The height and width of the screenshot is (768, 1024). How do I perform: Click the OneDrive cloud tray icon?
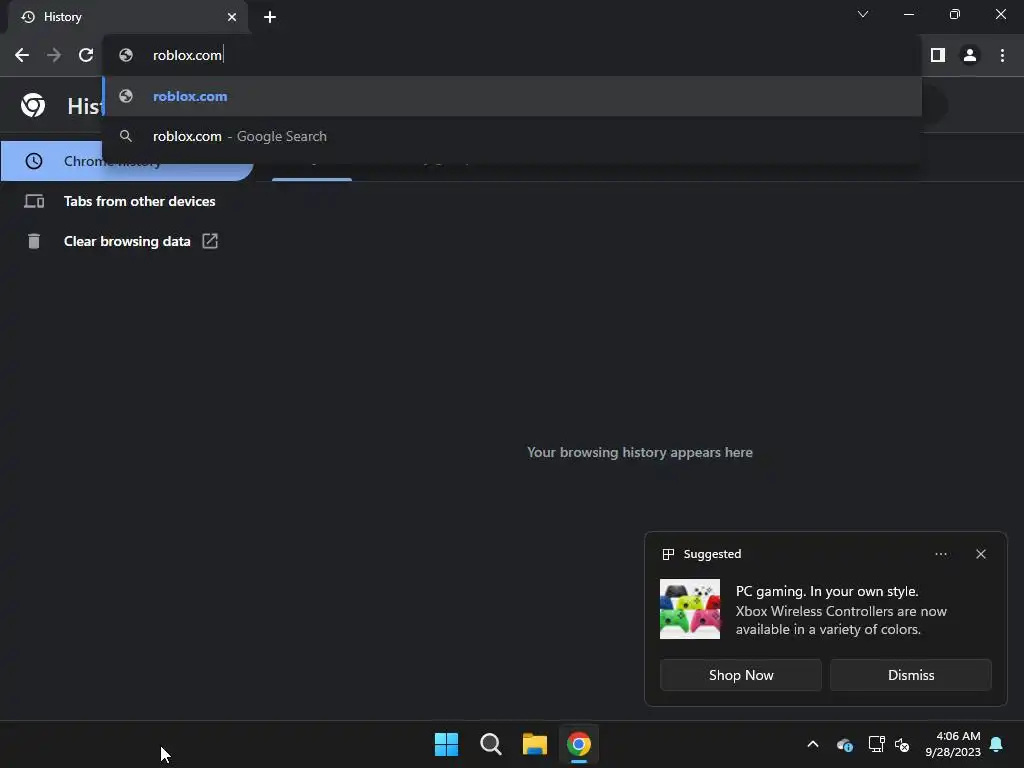tap(844, 744)
